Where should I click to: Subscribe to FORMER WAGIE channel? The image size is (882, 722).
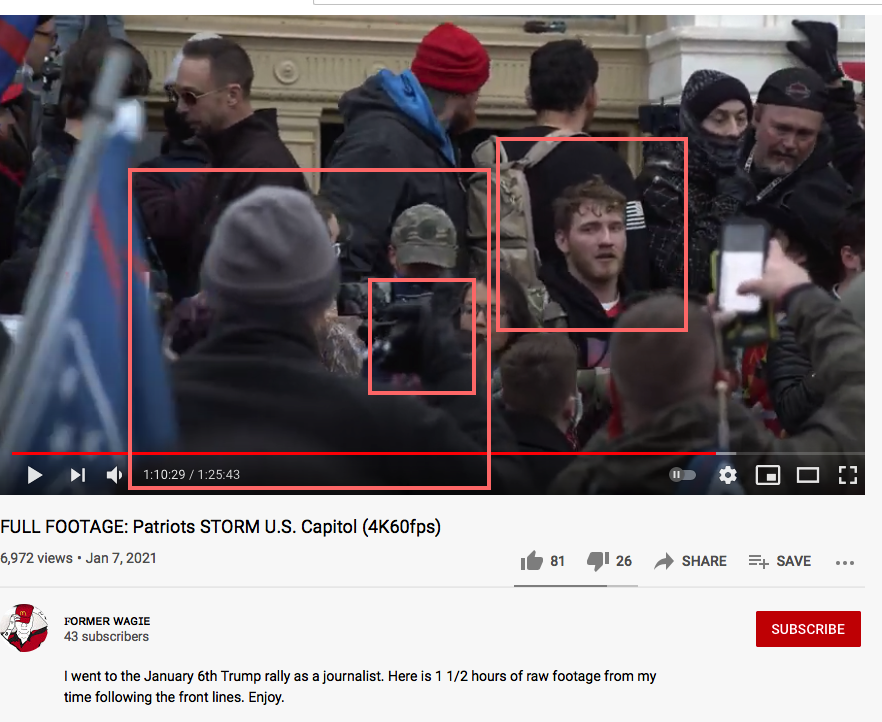[808, 629]
